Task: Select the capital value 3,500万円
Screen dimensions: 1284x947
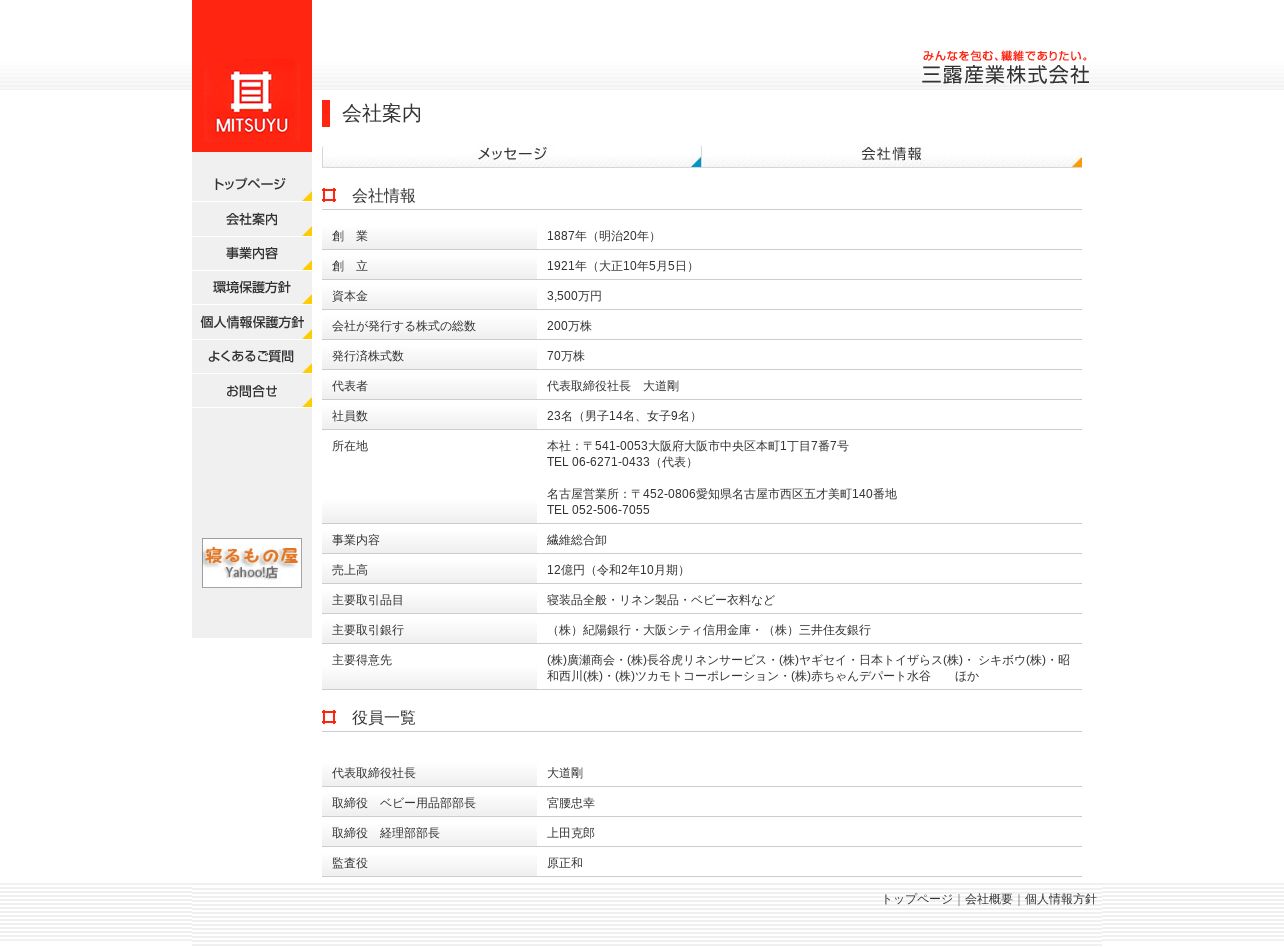Action: click(x=574, y=296)
